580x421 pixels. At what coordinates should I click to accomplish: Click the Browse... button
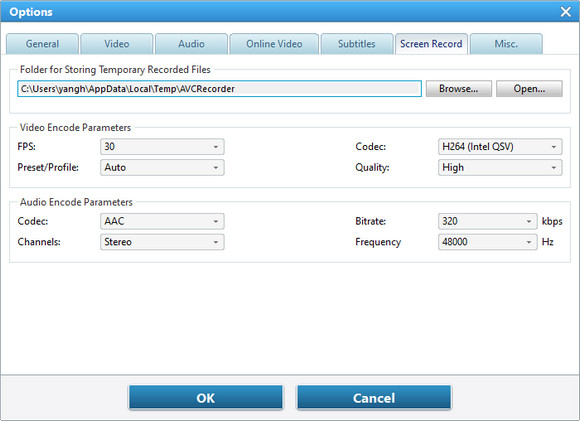(459, 89)
